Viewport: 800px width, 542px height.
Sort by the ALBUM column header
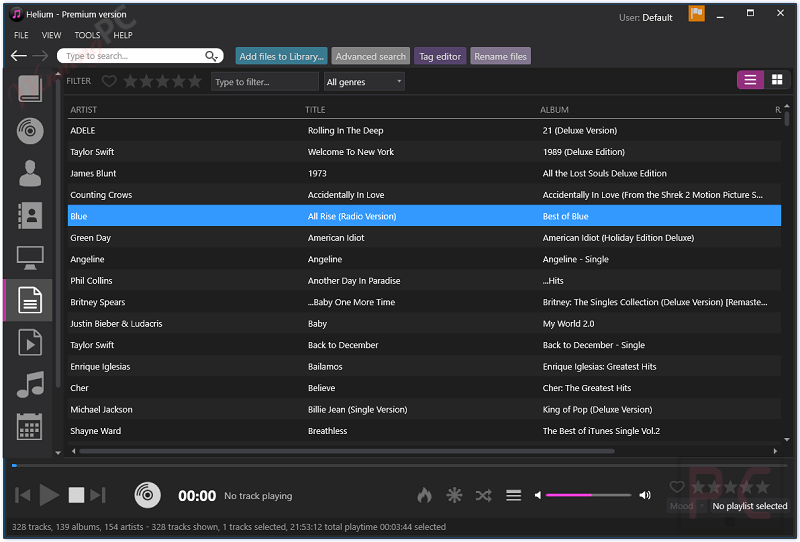554,110
